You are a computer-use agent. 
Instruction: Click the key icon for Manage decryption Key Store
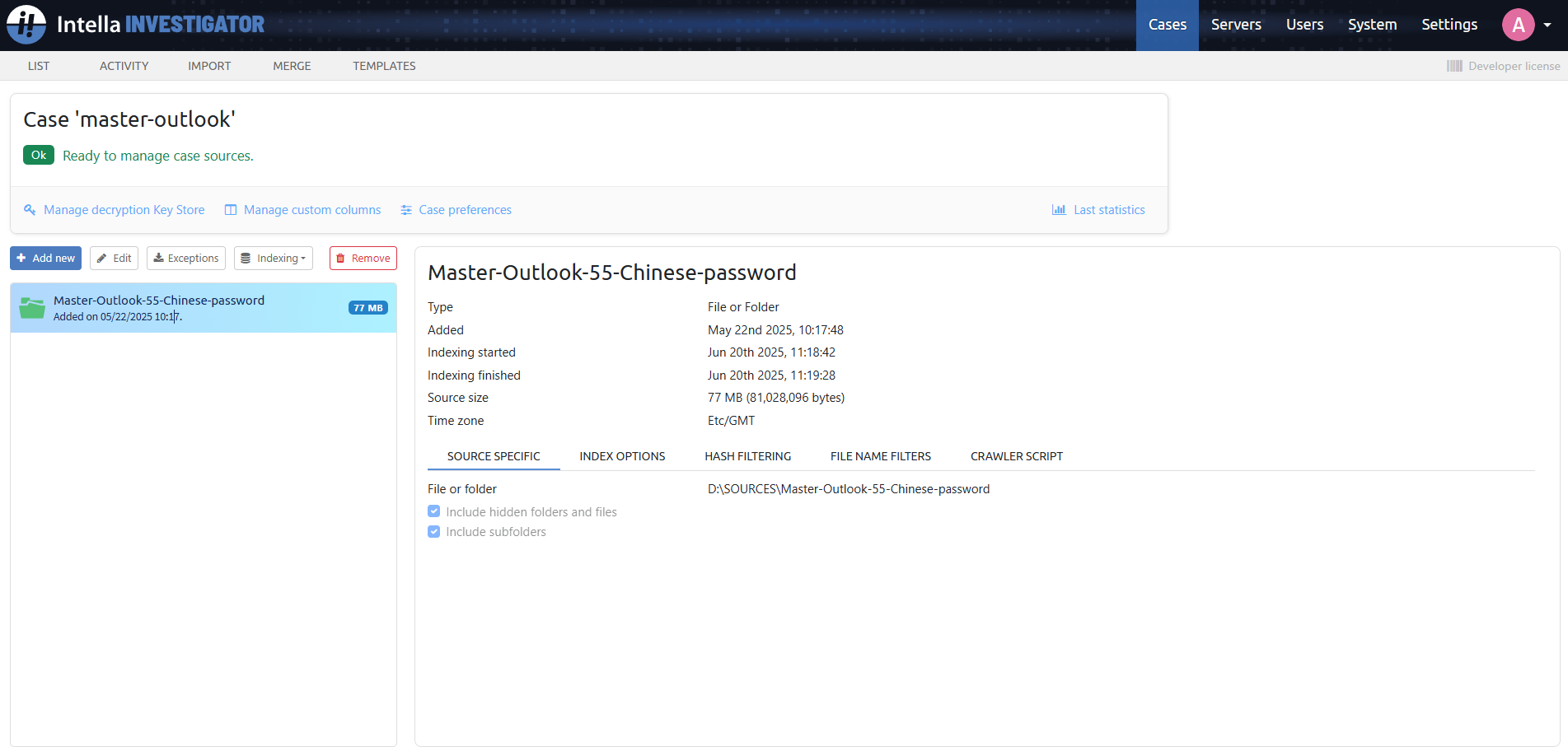30,210
